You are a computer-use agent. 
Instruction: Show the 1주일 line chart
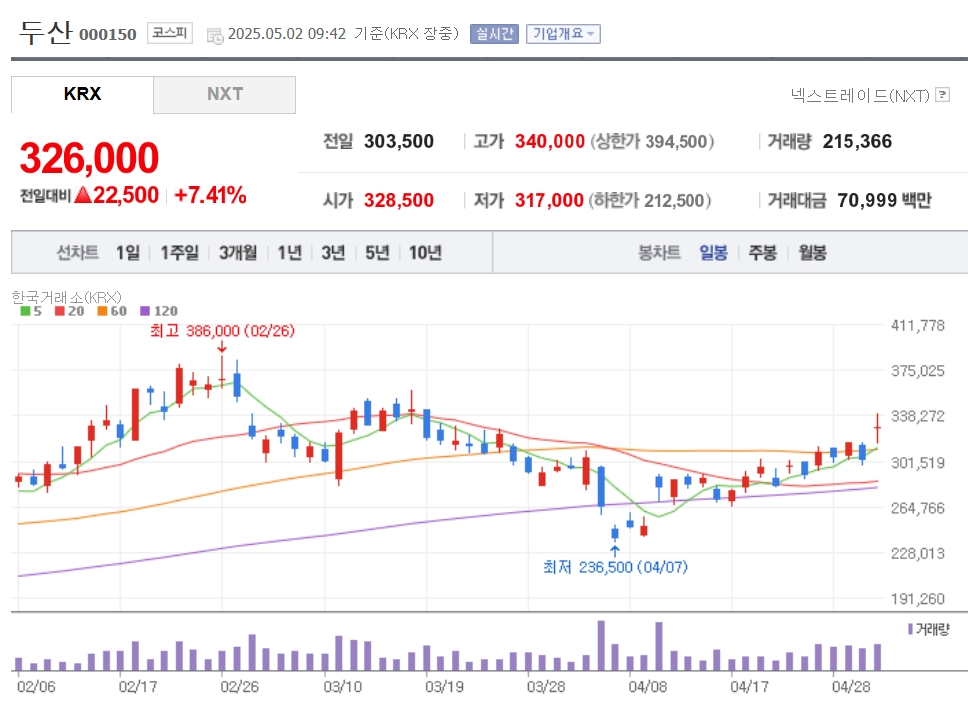pyautogui.click(x=180, y=253)
